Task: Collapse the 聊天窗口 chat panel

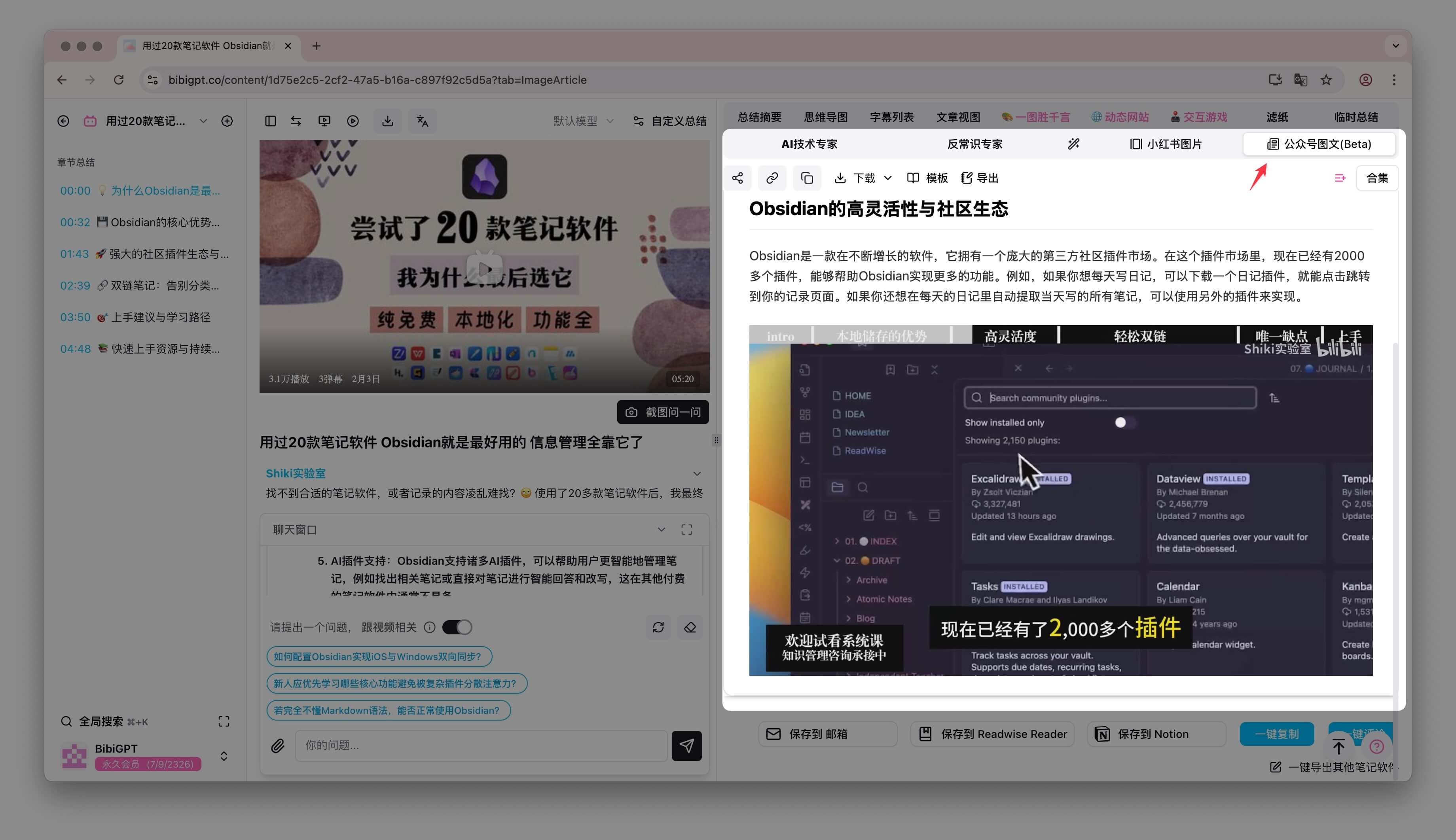Action: (x=662, y=529)
